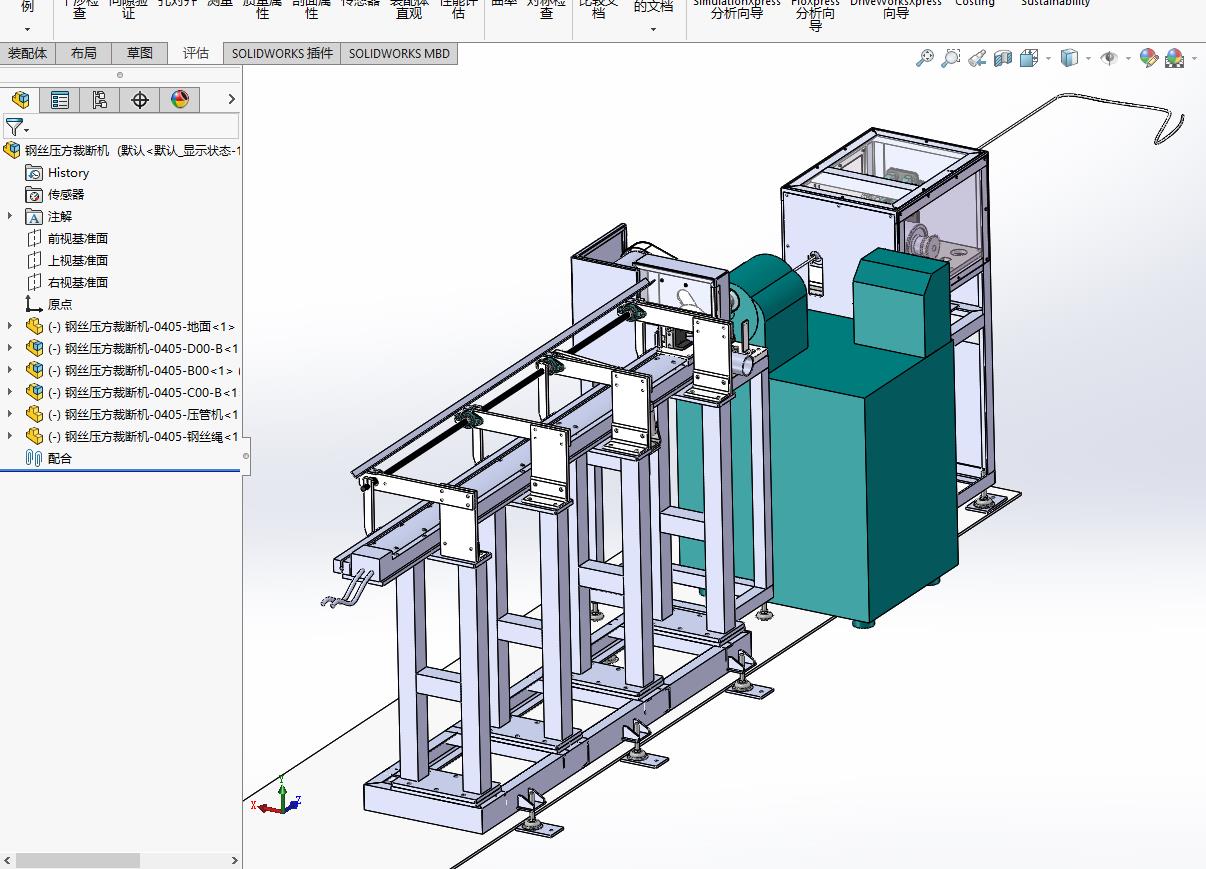This screenshot has width=1206, height=869.
Task: Select the 原点 origin icon
Action: pyautogui.click(x=34, y=304)
